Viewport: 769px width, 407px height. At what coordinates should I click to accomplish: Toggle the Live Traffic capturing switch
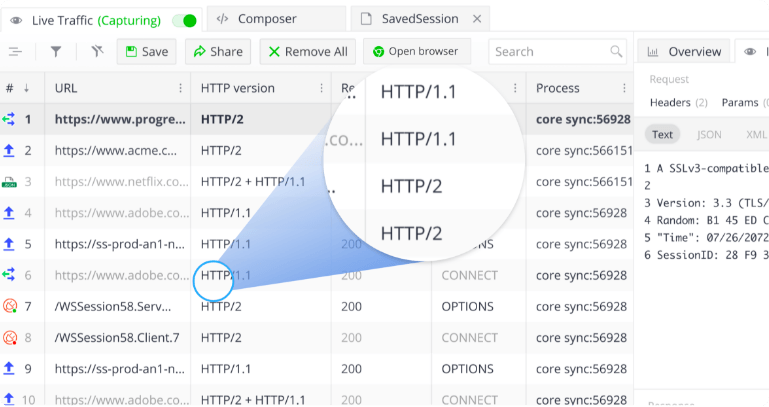click(x=184, y=20)
